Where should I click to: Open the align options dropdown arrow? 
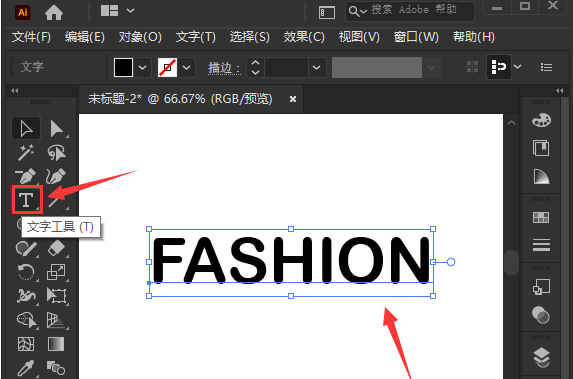pos(518,67)
